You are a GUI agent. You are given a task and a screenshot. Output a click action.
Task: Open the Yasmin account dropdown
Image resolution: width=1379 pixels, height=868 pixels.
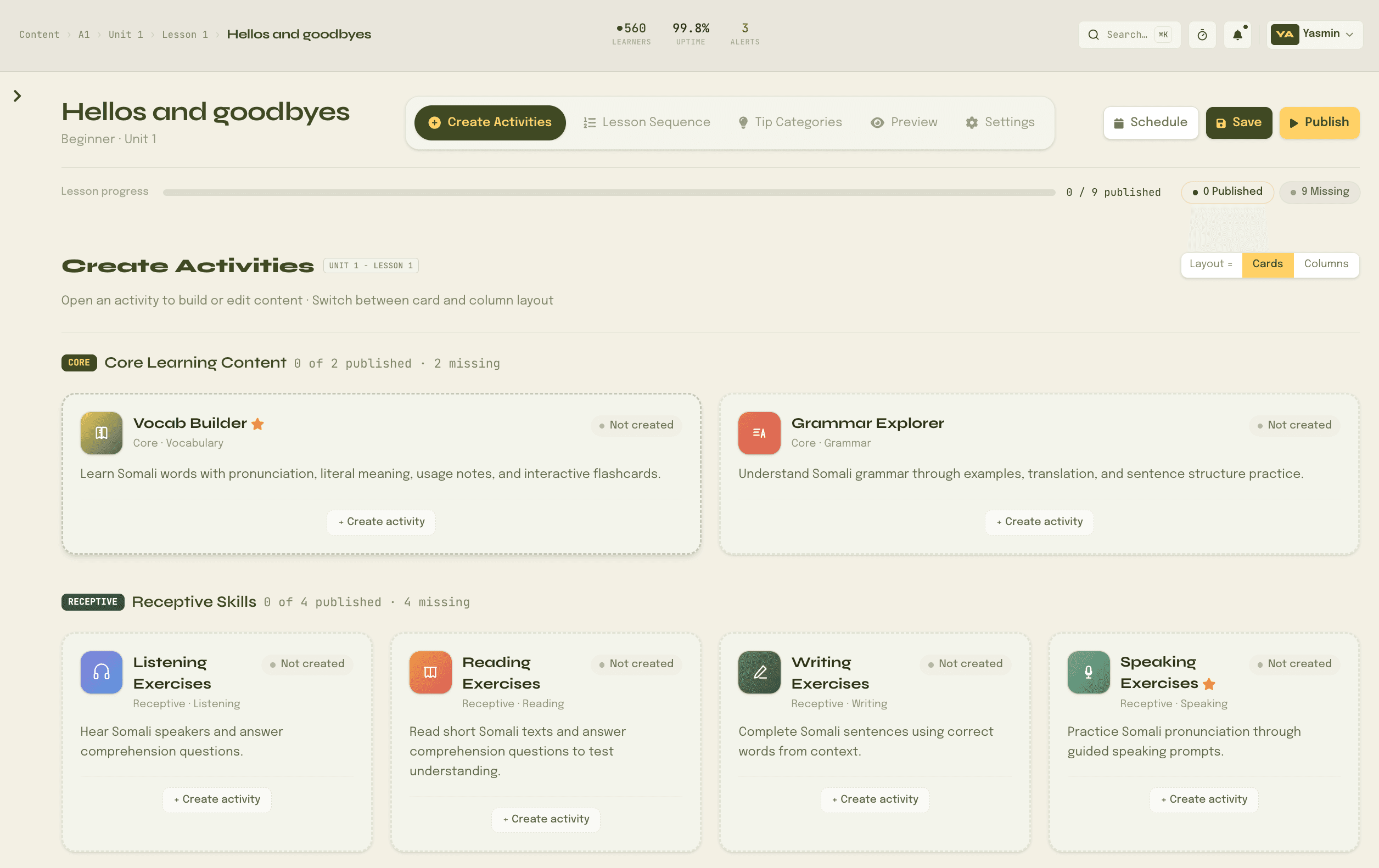click(x=1314, y=35)
